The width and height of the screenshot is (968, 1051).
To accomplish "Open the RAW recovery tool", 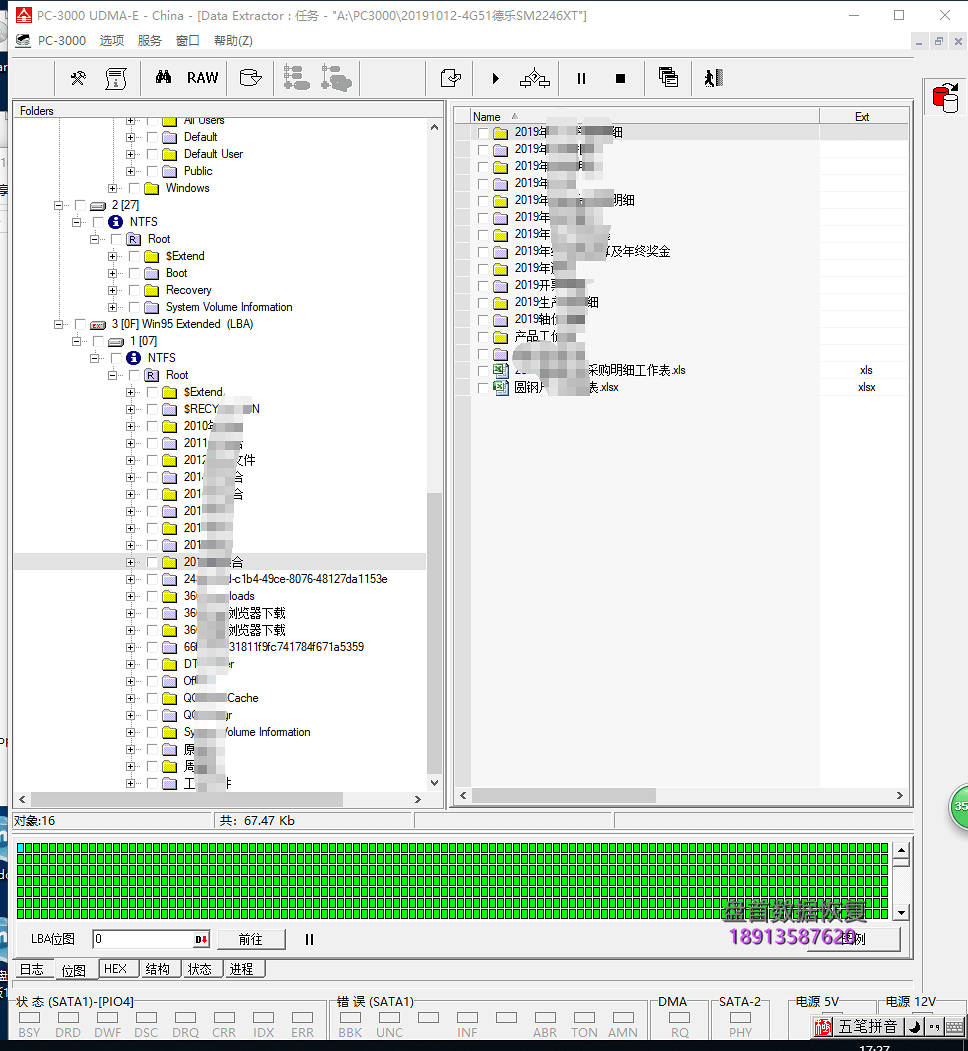I will [x=202, y=78].
